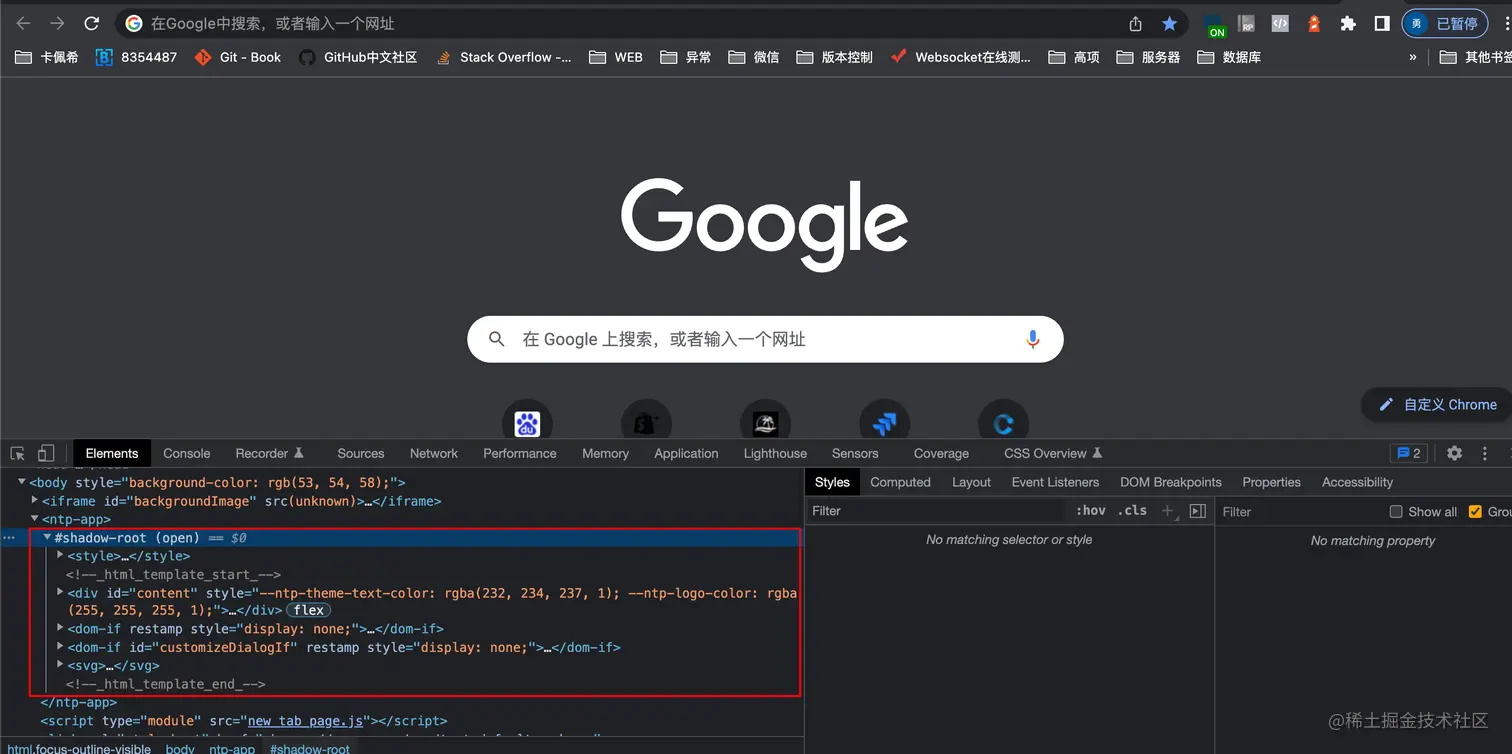
Task: Open the island shortcut tile
Action: 765,423
